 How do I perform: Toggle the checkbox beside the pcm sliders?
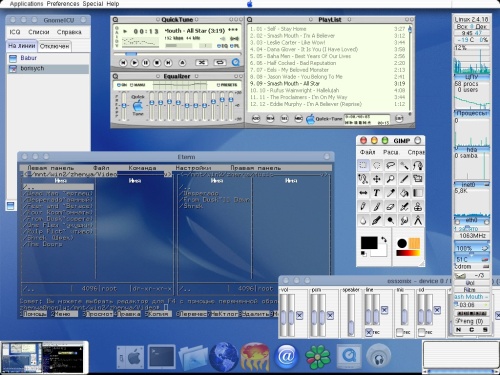point(330,315)
